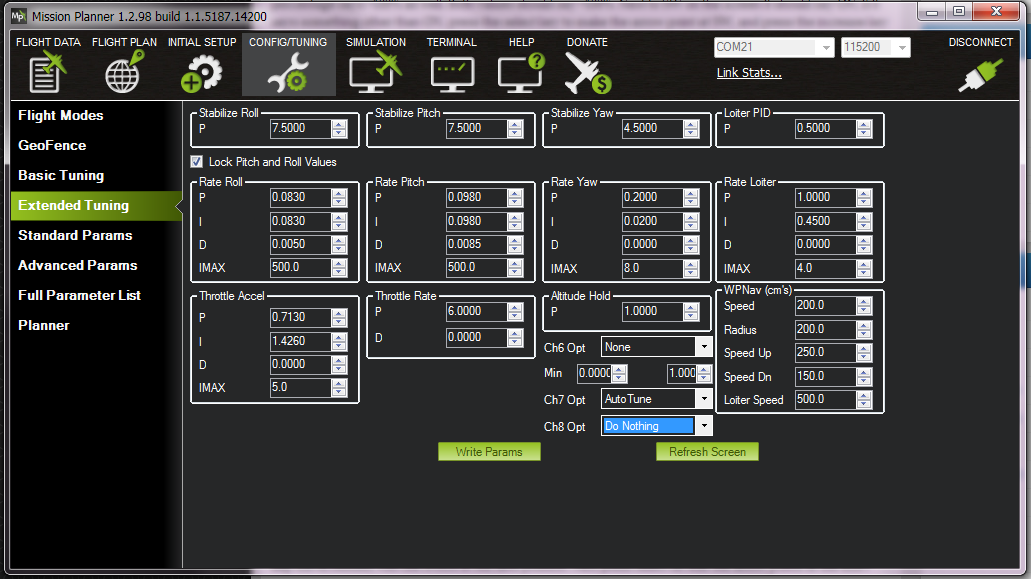Focus the WPNav Speed Dn value field
The width and height of the screenshot is (1031, 579).
pos(825,376)
